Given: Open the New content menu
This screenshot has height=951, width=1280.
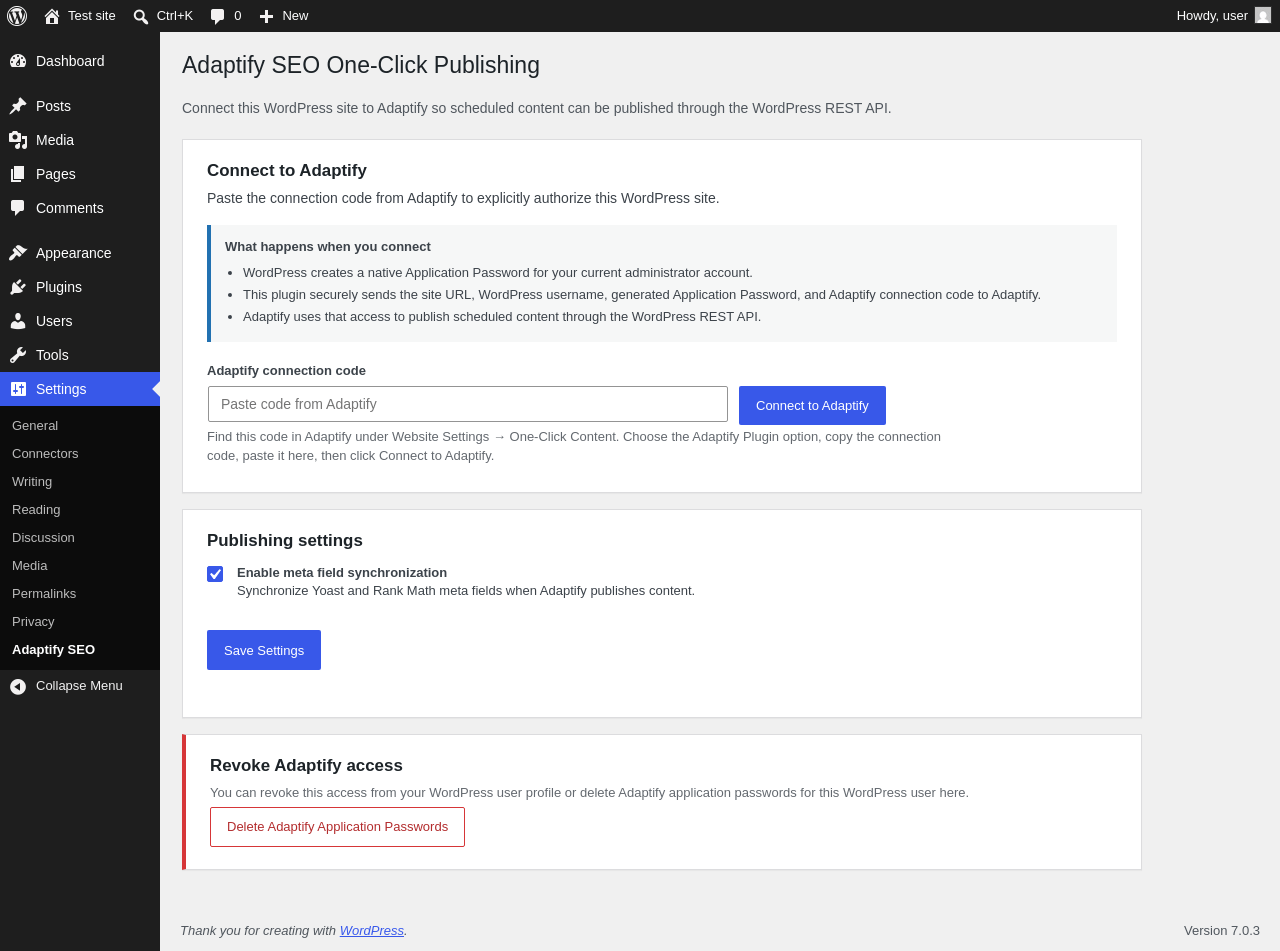Looking at the screenshot, I should pos(284,16).
